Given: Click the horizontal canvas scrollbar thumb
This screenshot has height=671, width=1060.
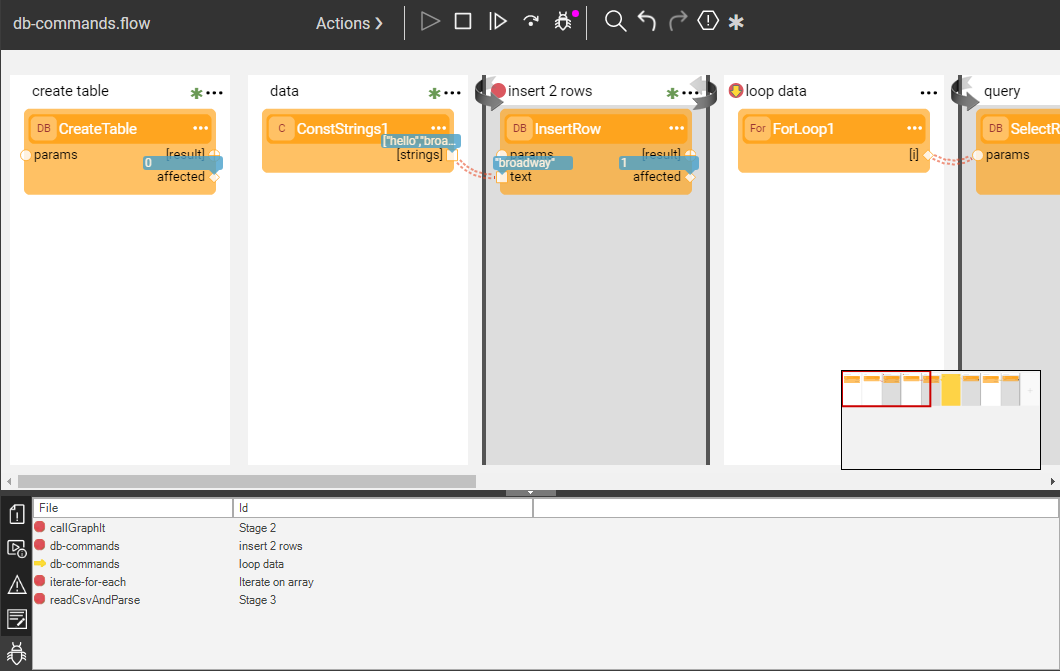Looking at the screenshot, I should [x=246, y=481].
